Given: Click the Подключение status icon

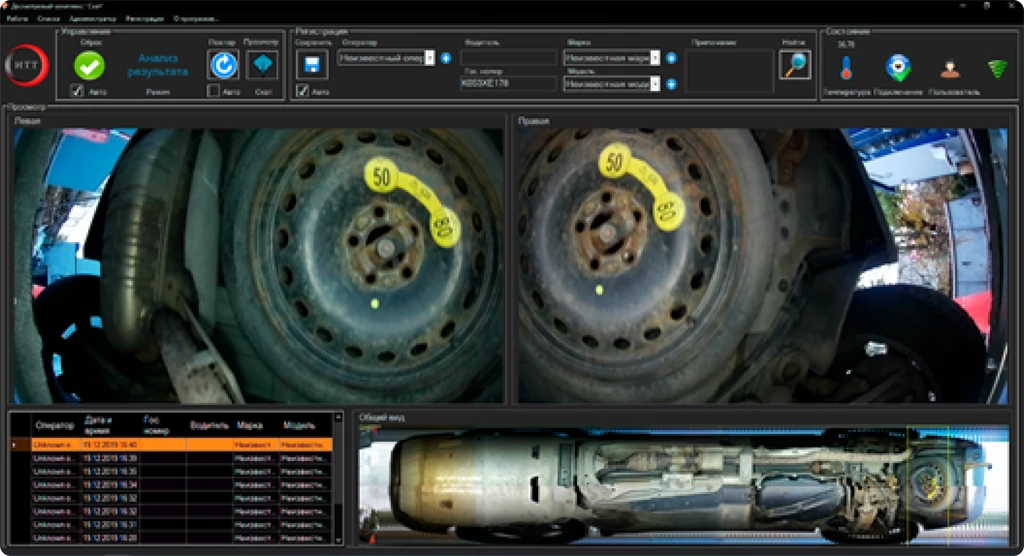Looking at the screenshot, I should pos(897,68).
